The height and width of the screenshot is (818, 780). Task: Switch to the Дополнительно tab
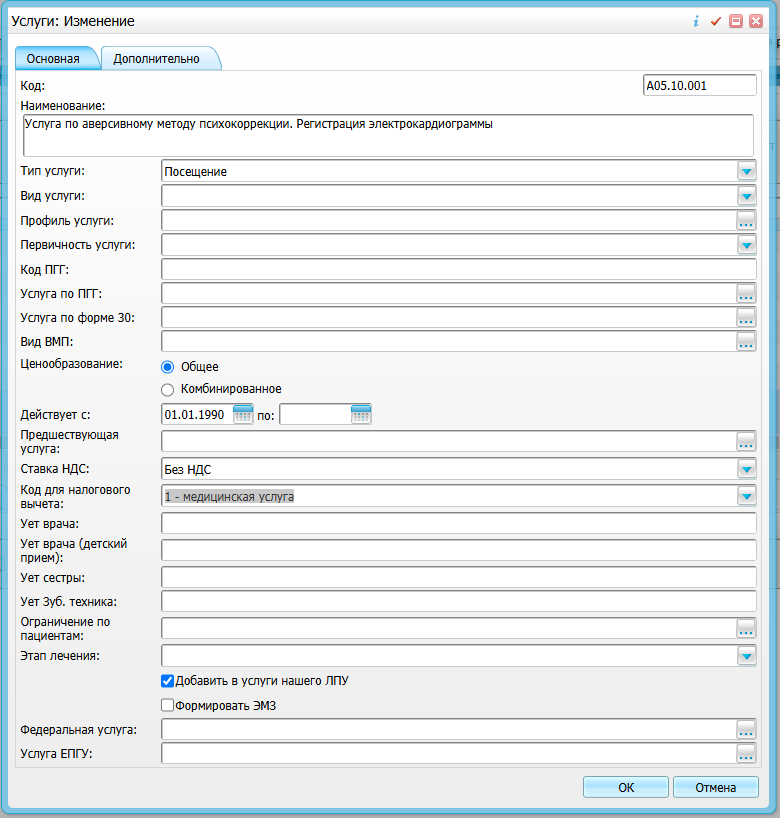point(157,59)
